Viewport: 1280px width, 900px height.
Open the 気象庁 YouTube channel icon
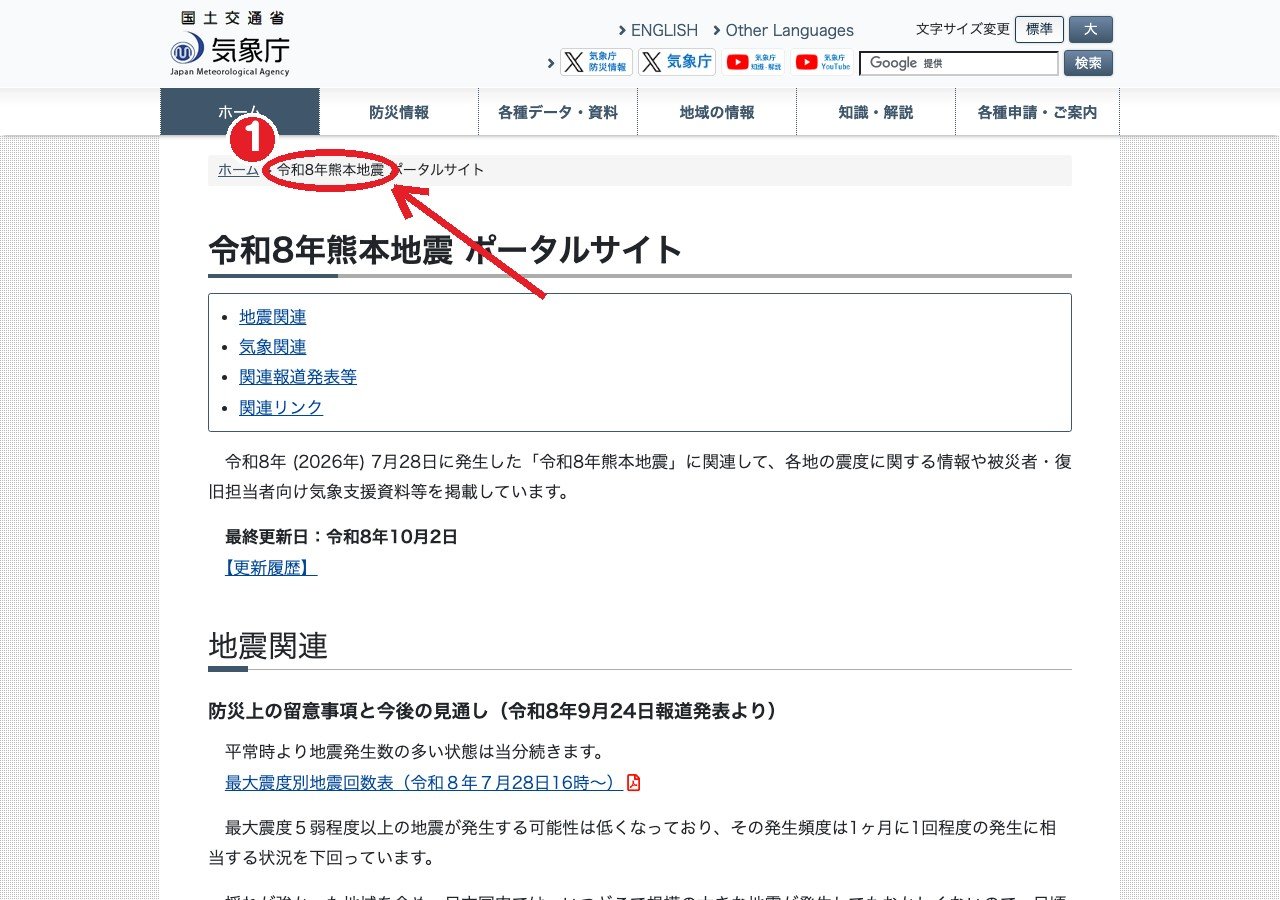823,62
